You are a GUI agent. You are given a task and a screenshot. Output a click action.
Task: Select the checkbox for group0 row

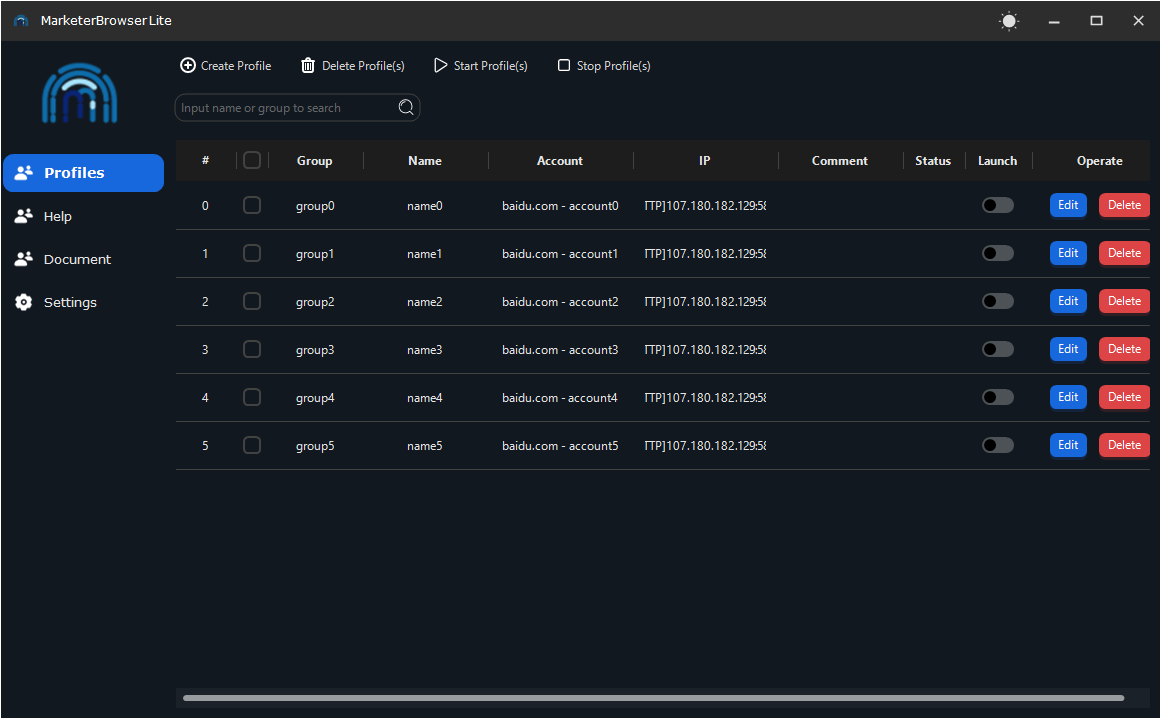coord(252,205)
